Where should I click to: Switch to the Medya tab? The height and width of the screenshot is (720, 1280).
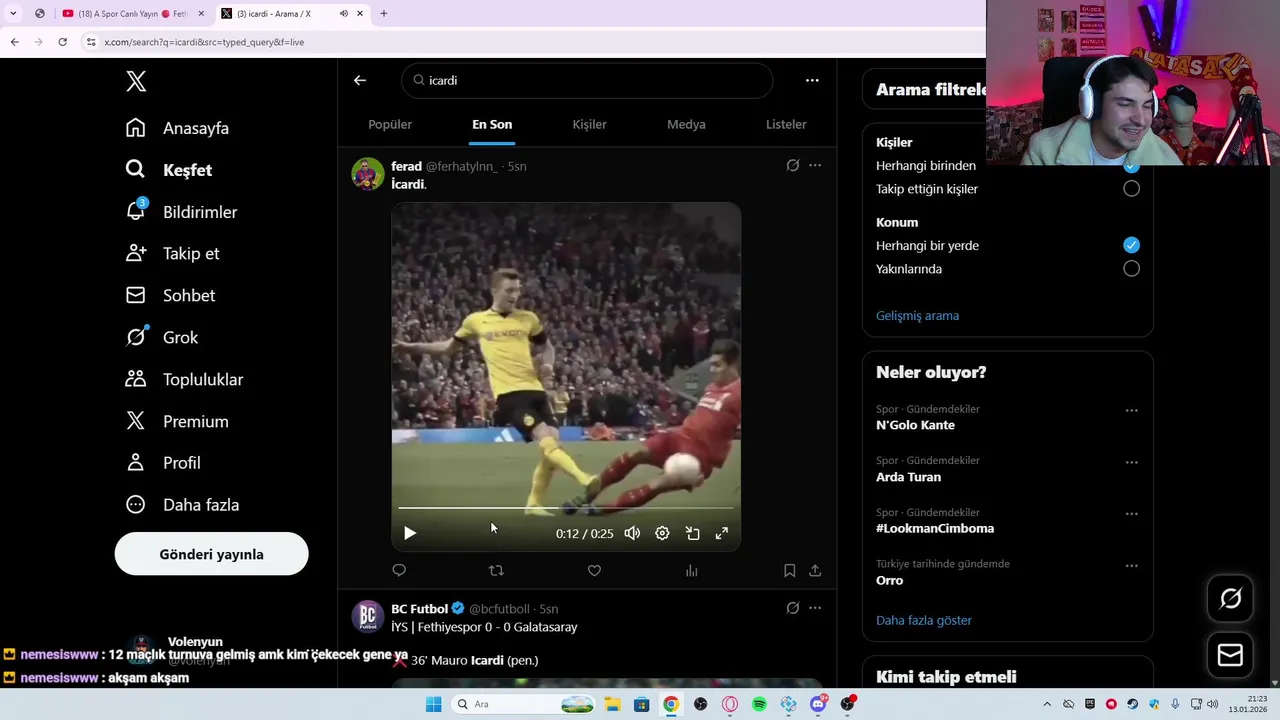pyautogui.click(x=686, y=124)
